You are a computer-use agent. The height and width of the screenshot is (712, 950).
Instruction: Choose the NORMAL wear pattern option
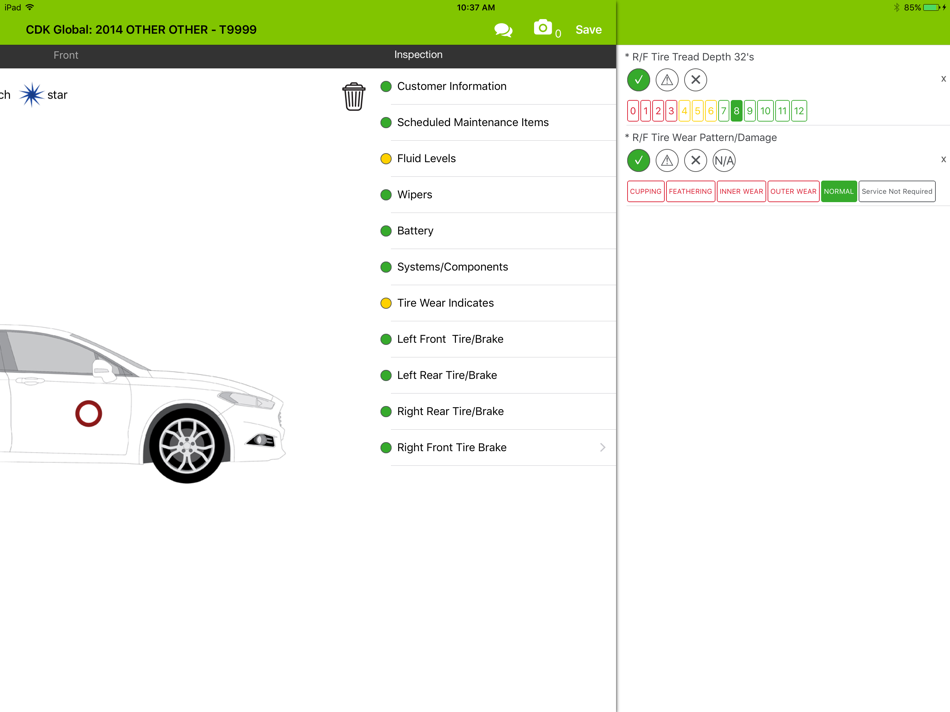tap(838, 191)
